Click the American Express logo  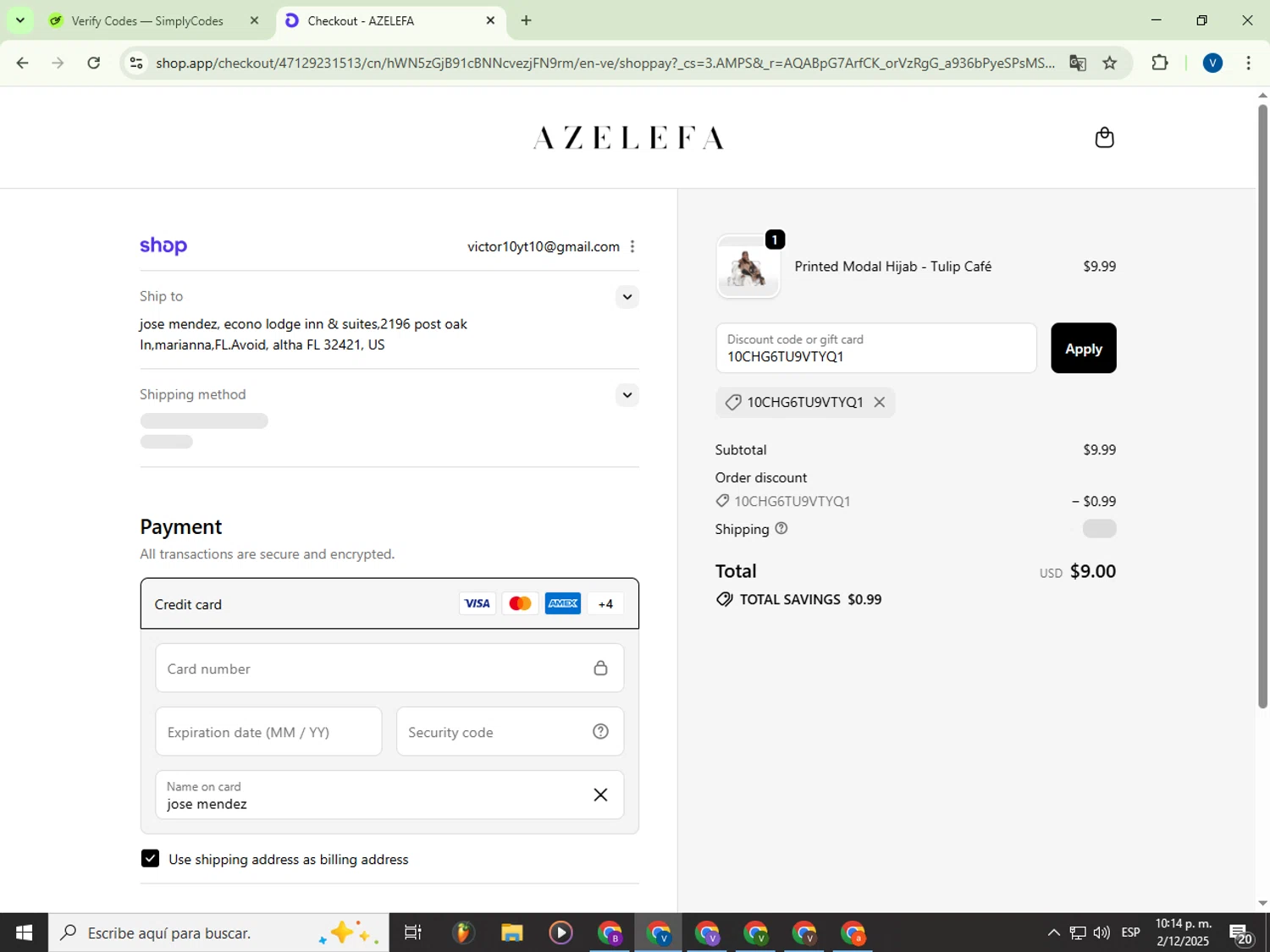[x=563, y=603]
